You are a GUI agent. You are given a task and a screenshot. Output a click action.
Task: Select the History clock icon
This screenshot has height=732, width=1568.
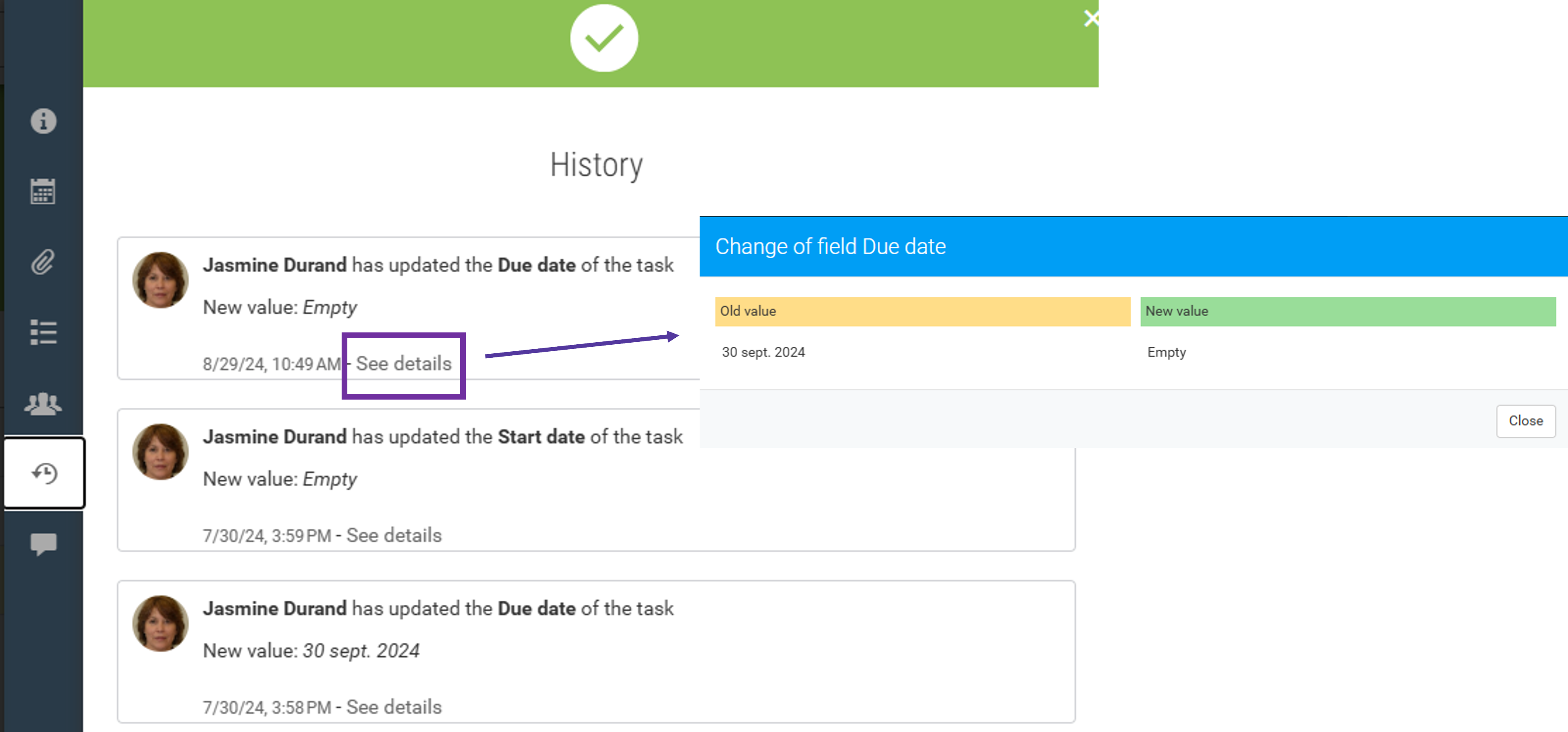tap(44, 473)
